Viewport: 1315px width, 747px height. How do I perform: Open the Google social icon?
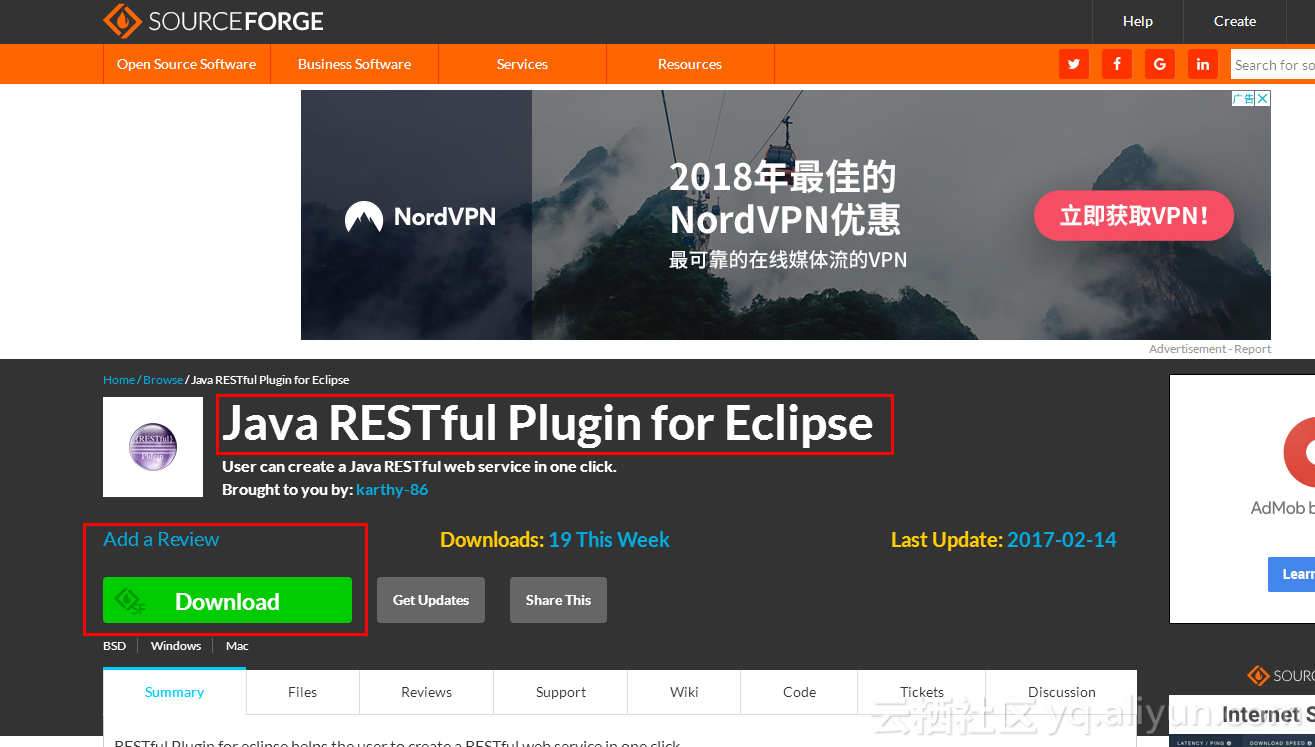1160,64
